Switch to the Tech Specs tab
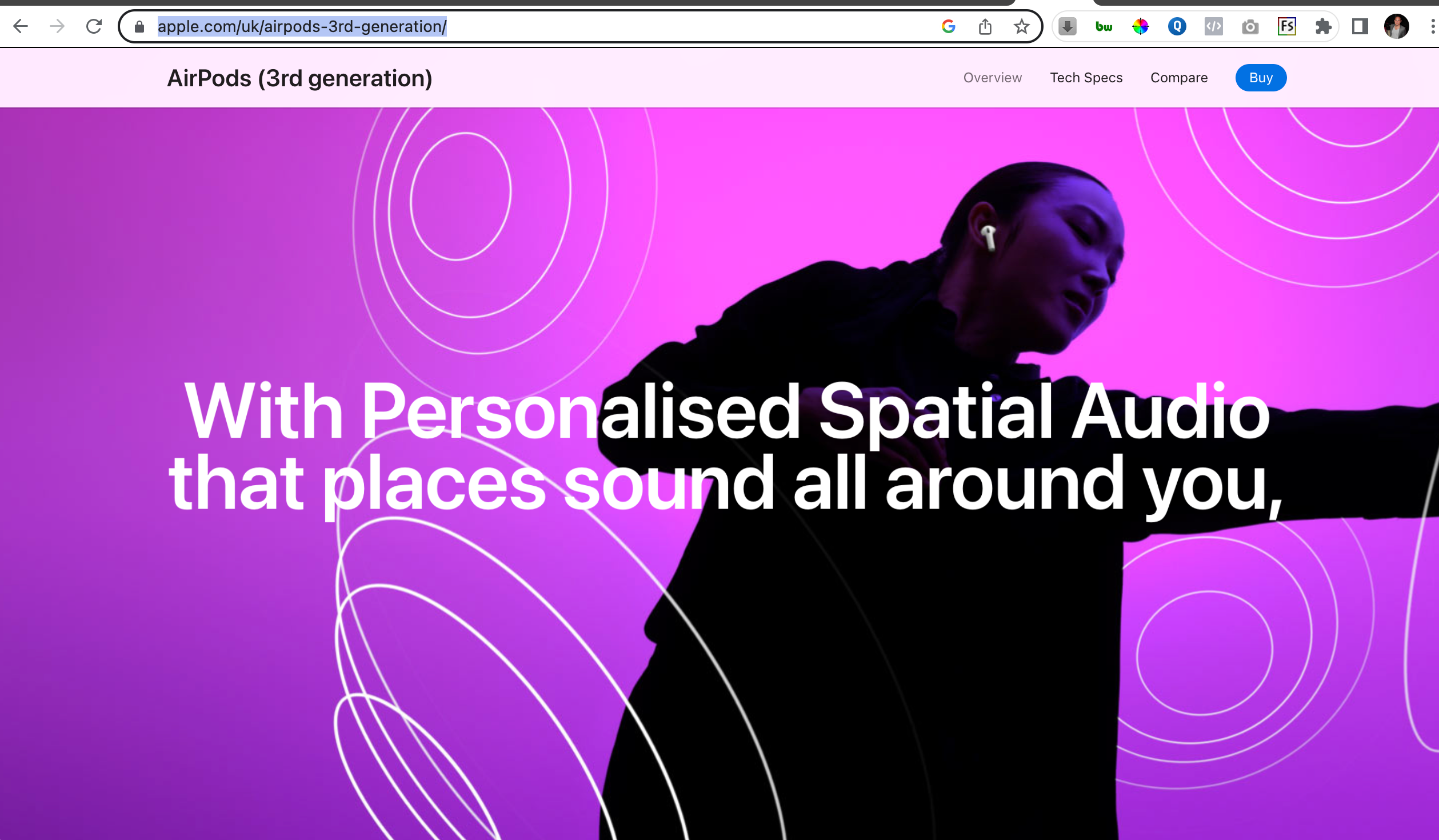Image resolution: width=1439 pixels, height=840 pixels. pos(1086,78)
